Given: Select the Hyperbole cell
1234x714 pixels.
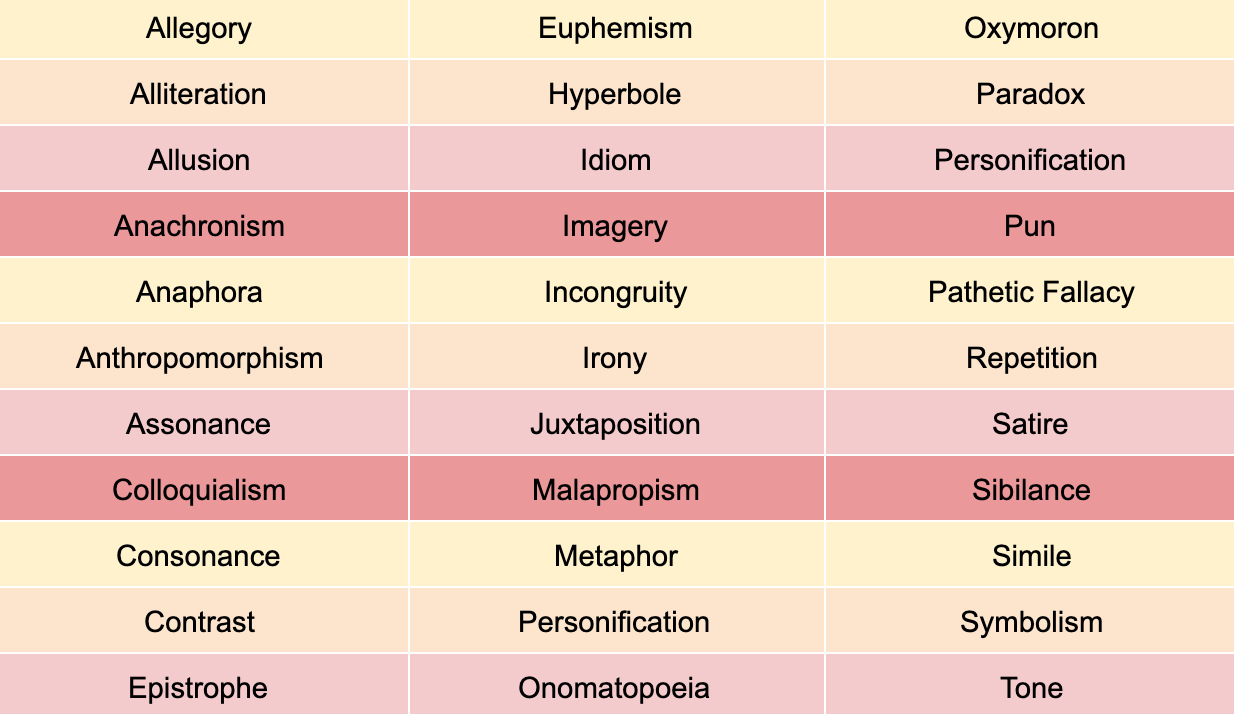Looking at the screenshot, I should click(616, 93).
